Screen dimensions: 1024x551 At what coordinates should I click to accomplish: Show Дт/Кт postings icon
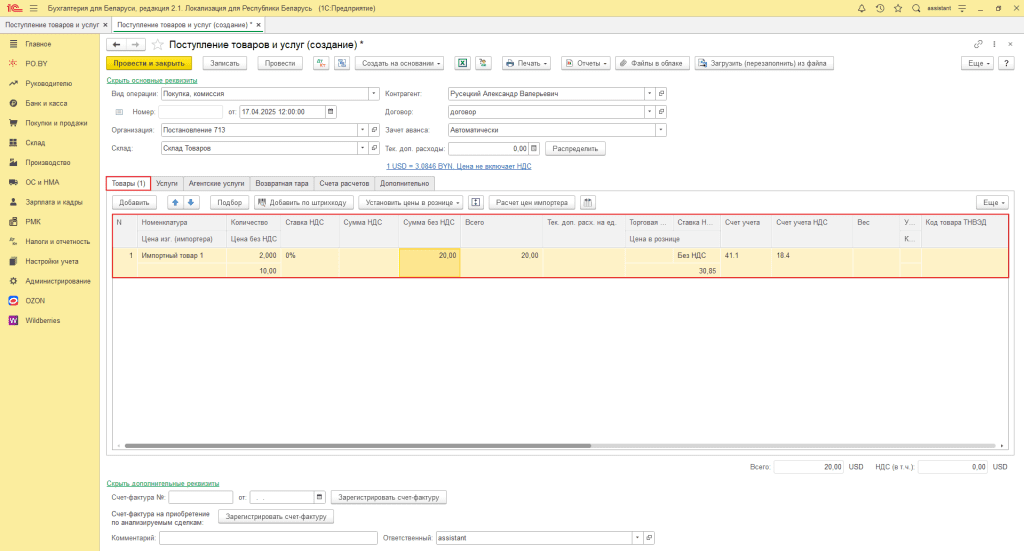point(321,63)
